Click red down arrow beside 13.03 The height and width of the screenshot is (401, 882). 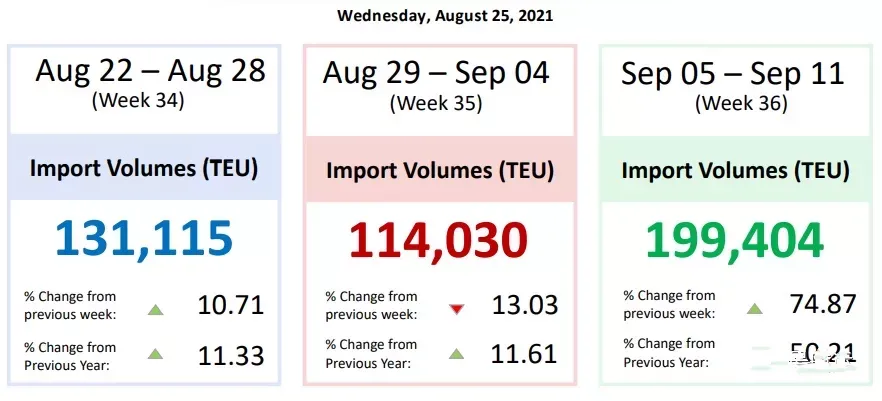tap(457, 308)
